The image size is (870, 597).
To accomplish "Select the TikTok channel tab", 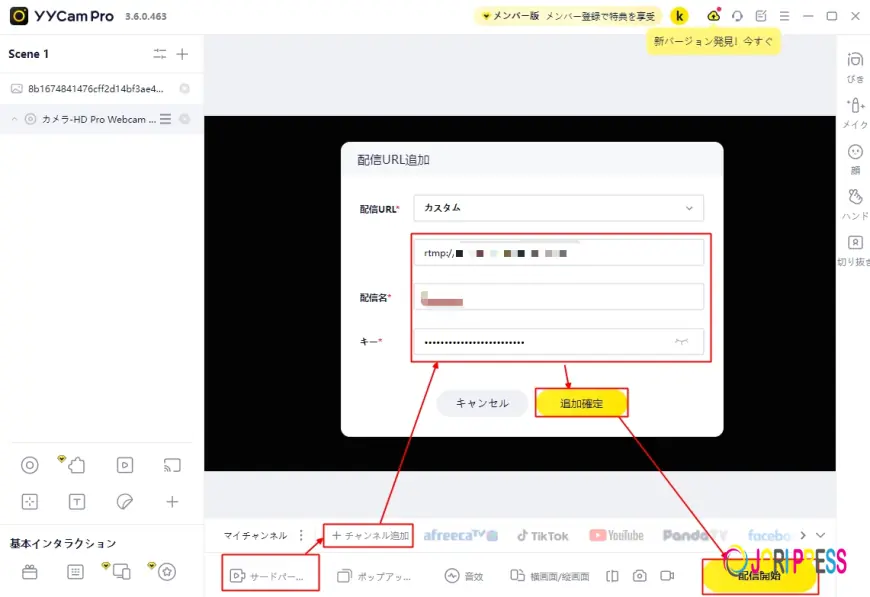I will (542, 536).
